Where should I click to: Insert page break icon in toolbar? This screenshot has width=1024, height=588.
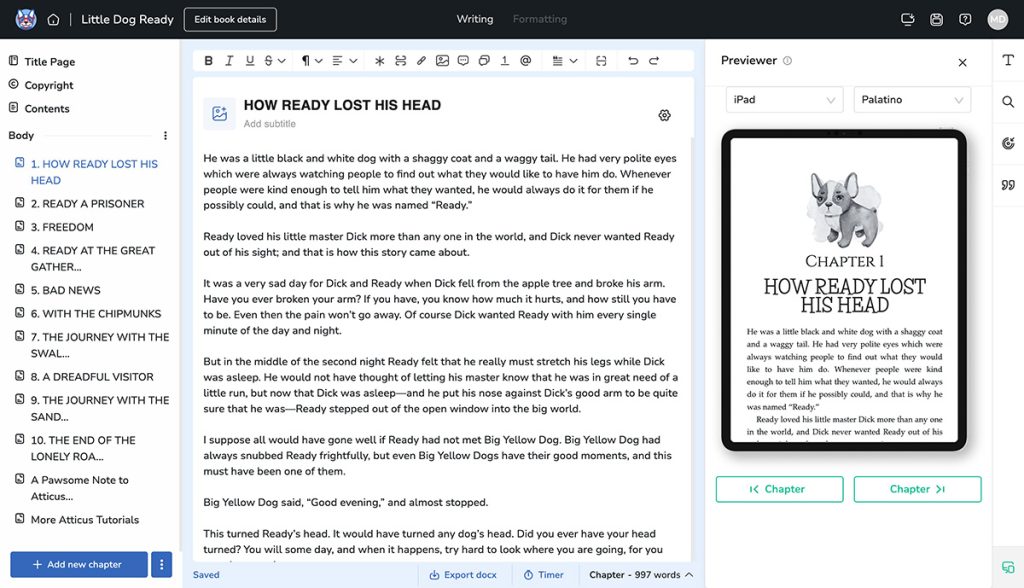click(x=400, y=61)
